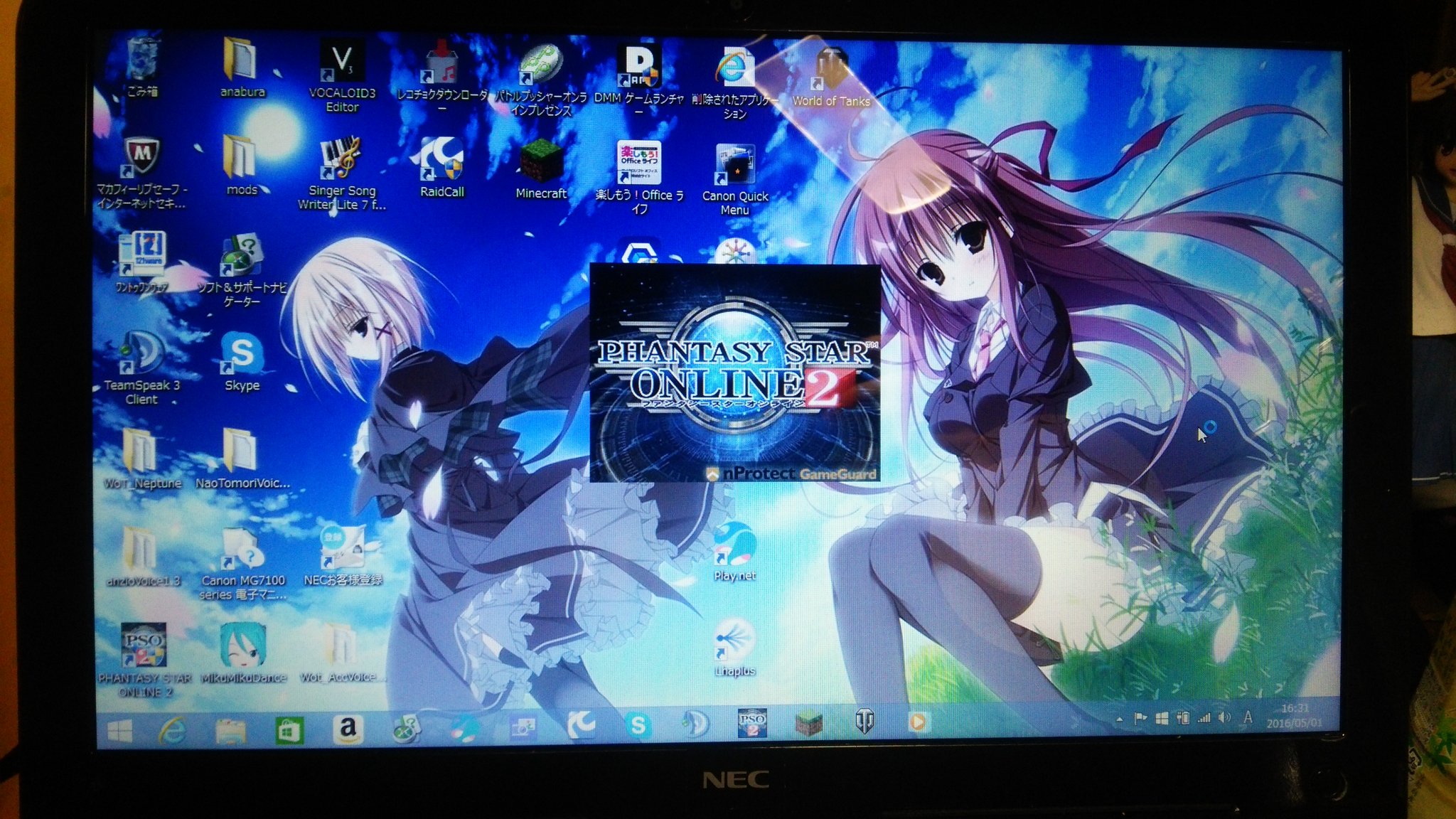Open NECお客様登録 desktop shortcut
Viewport: 1456px width, 819px height.
point(343,556)
